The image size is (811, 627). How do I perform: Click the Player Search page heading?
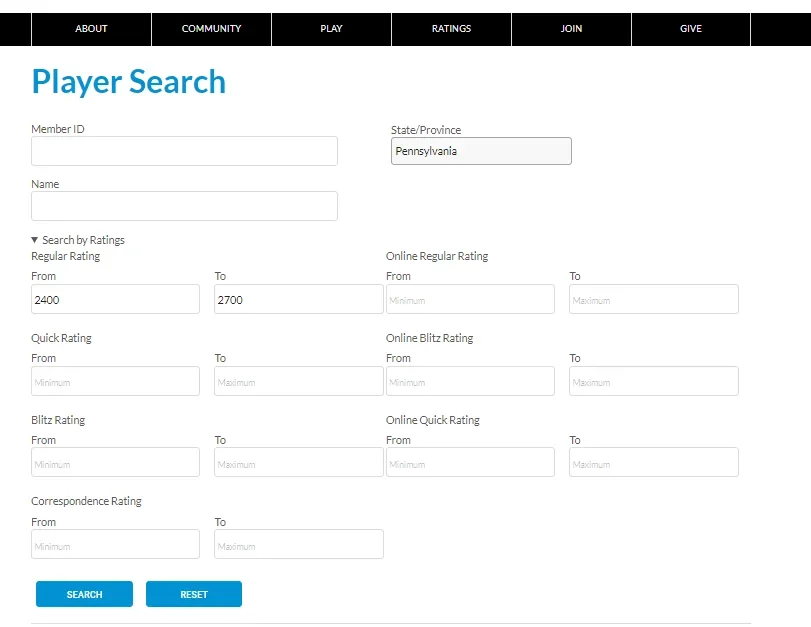coord(128,81)
